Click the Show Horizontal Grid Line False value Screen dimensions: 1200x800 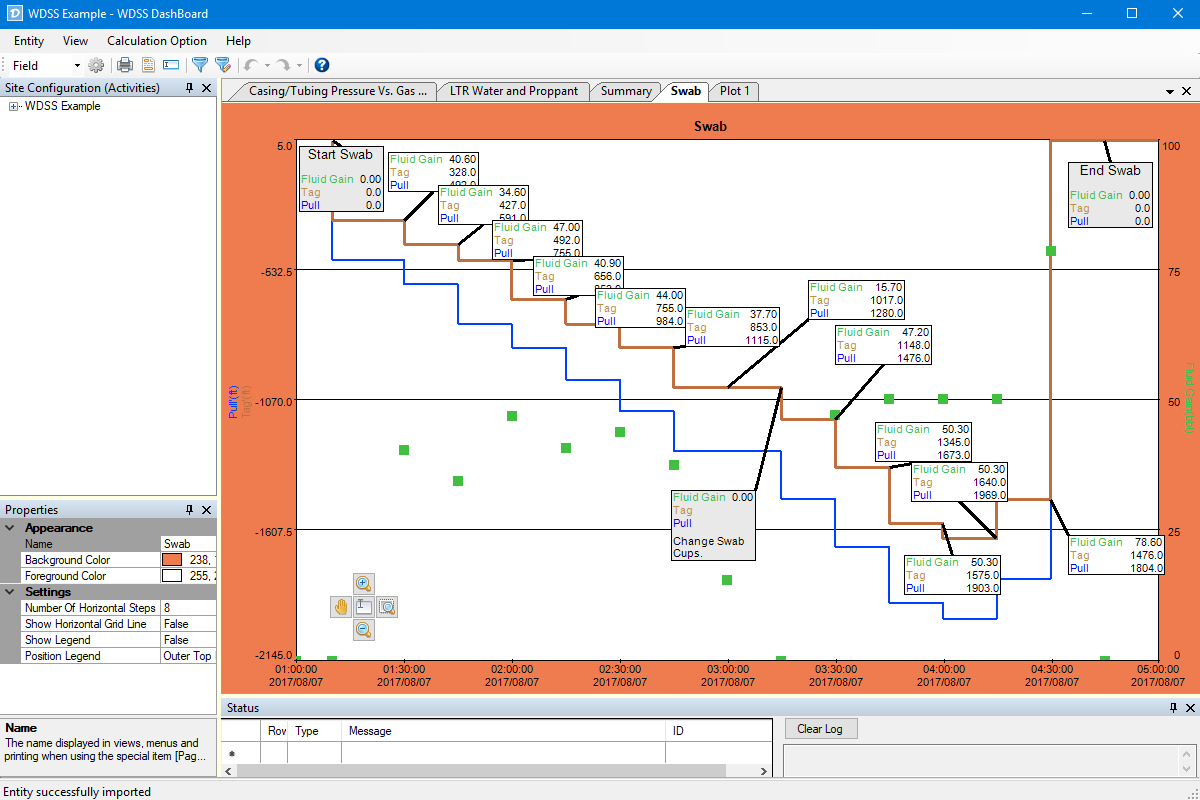coord(188,624)
